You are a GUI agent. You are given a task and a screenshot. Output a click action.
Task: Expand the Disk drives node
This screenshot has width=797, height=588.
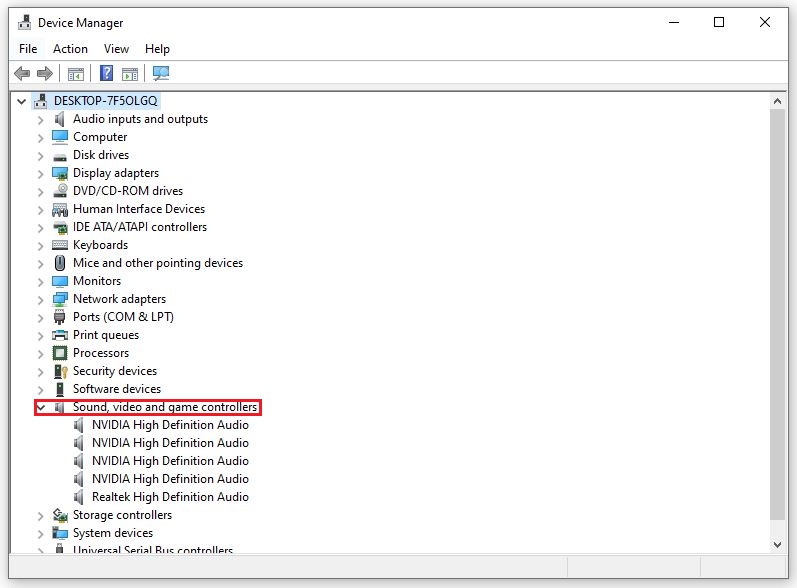tap(41, 156)
